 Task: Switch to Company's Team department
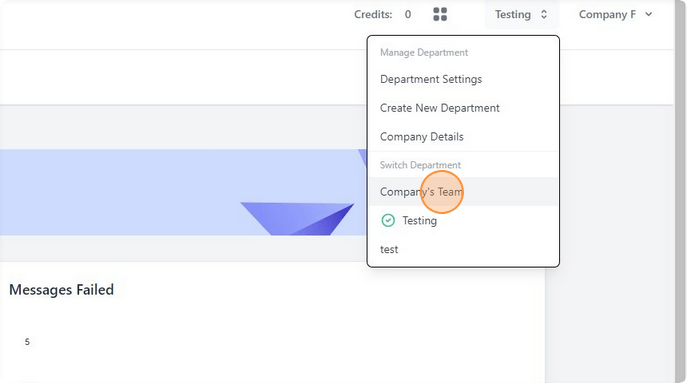[463, 192]
